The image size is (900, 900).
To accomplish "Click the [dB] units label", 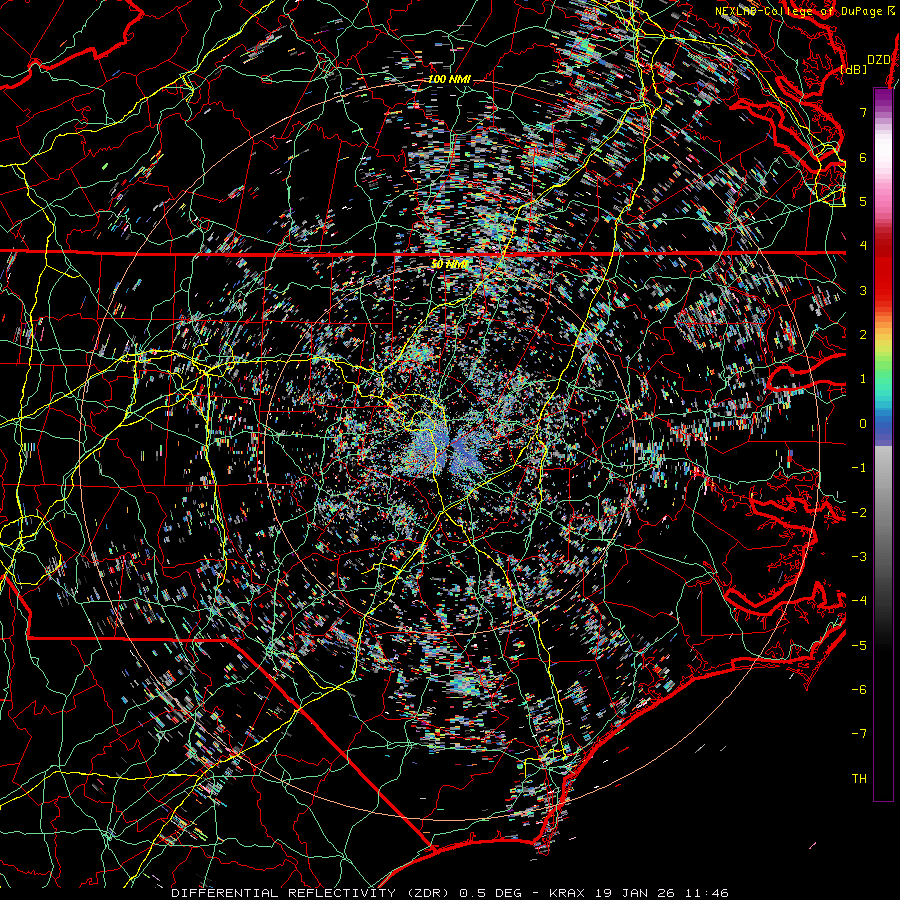I will 854,69.
